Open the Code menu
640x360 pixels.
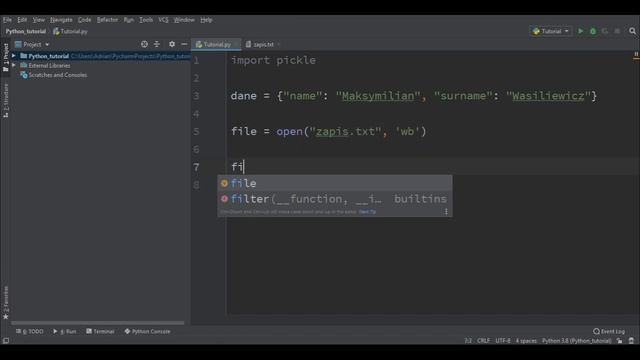[84, 20]
